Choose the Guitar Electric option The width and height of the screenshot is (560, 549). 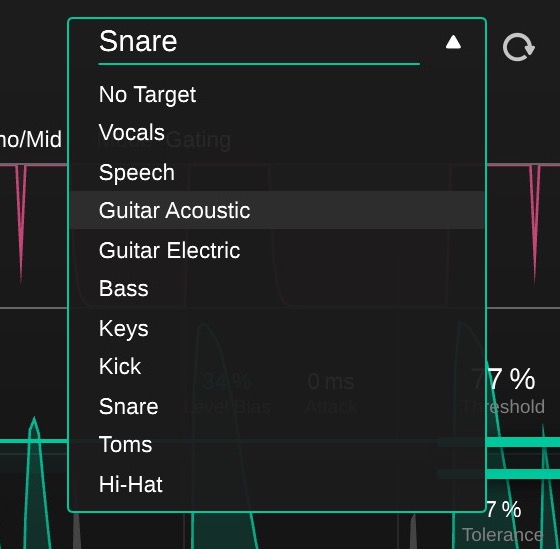(x=277, y=250)
